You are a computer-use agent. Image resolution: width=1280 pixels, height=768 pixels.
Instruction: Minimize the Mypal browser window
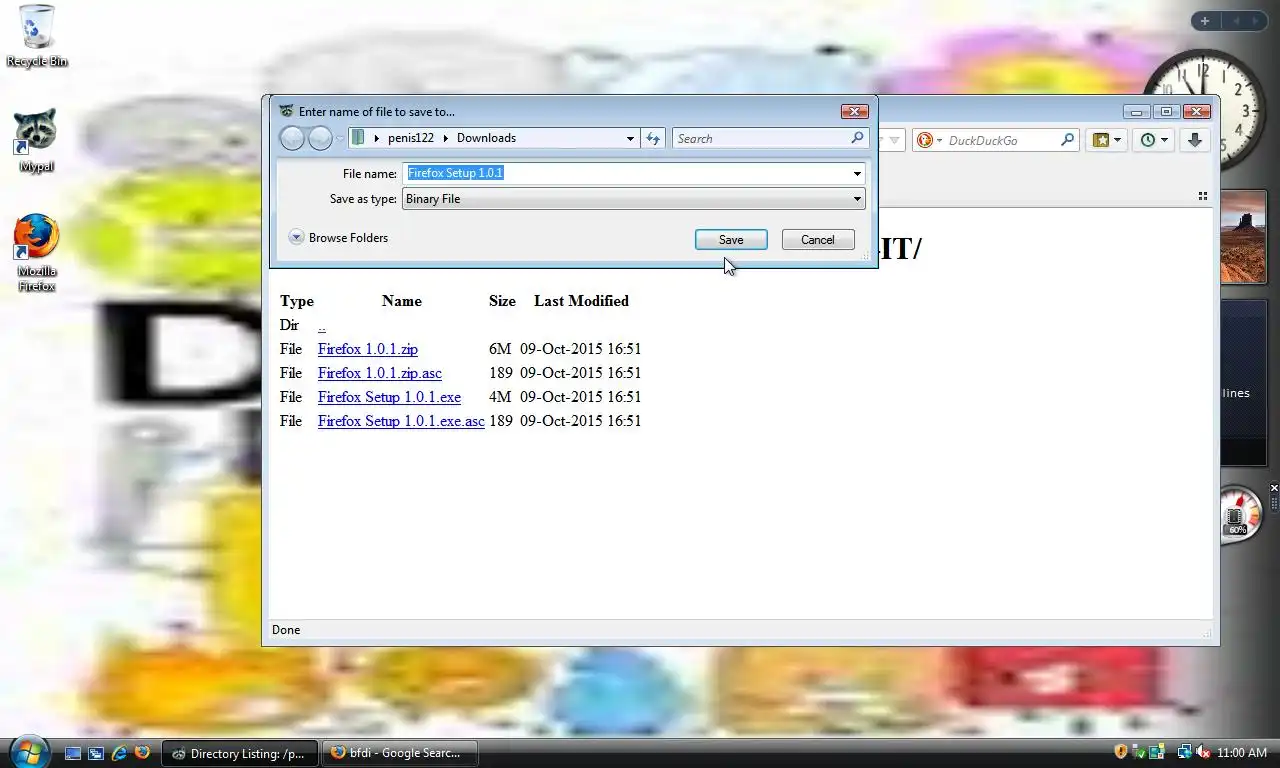point(1137,112)
